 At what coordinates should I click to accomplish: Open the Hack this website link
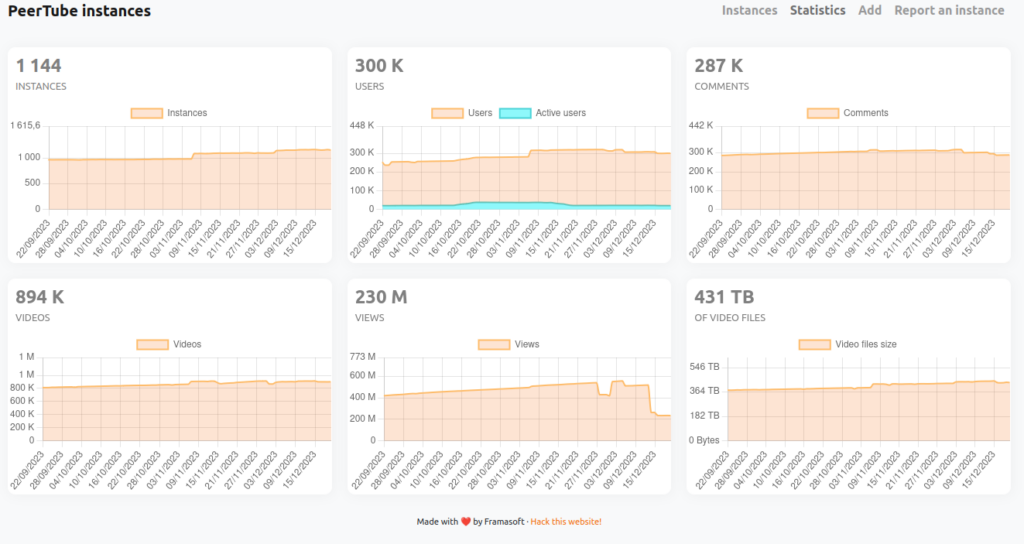[566, 522]
